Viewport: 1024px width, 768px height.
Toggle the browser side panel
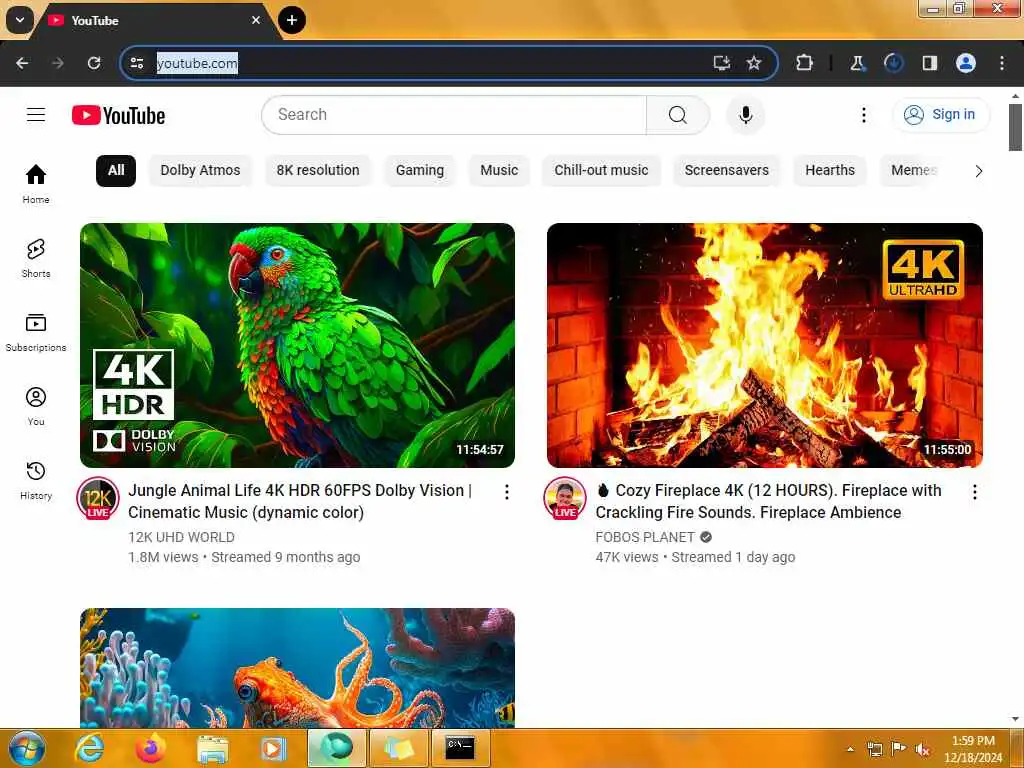[929, 63]
